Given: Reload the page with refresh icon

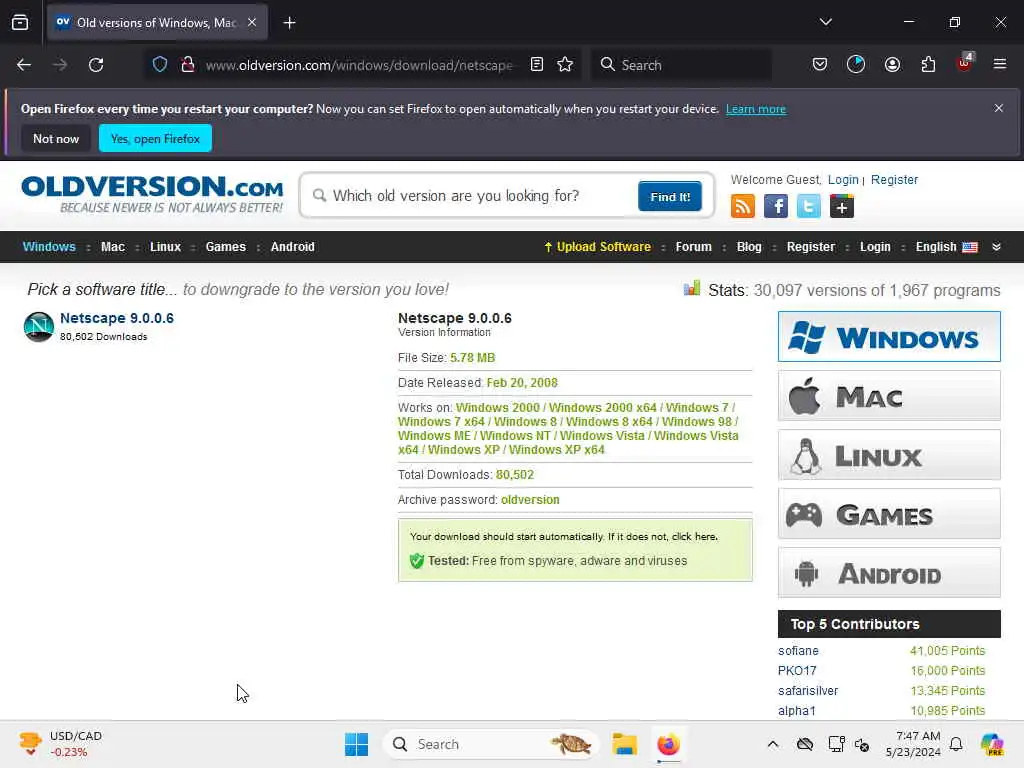Looking at the screenshot, I should 96,65.
